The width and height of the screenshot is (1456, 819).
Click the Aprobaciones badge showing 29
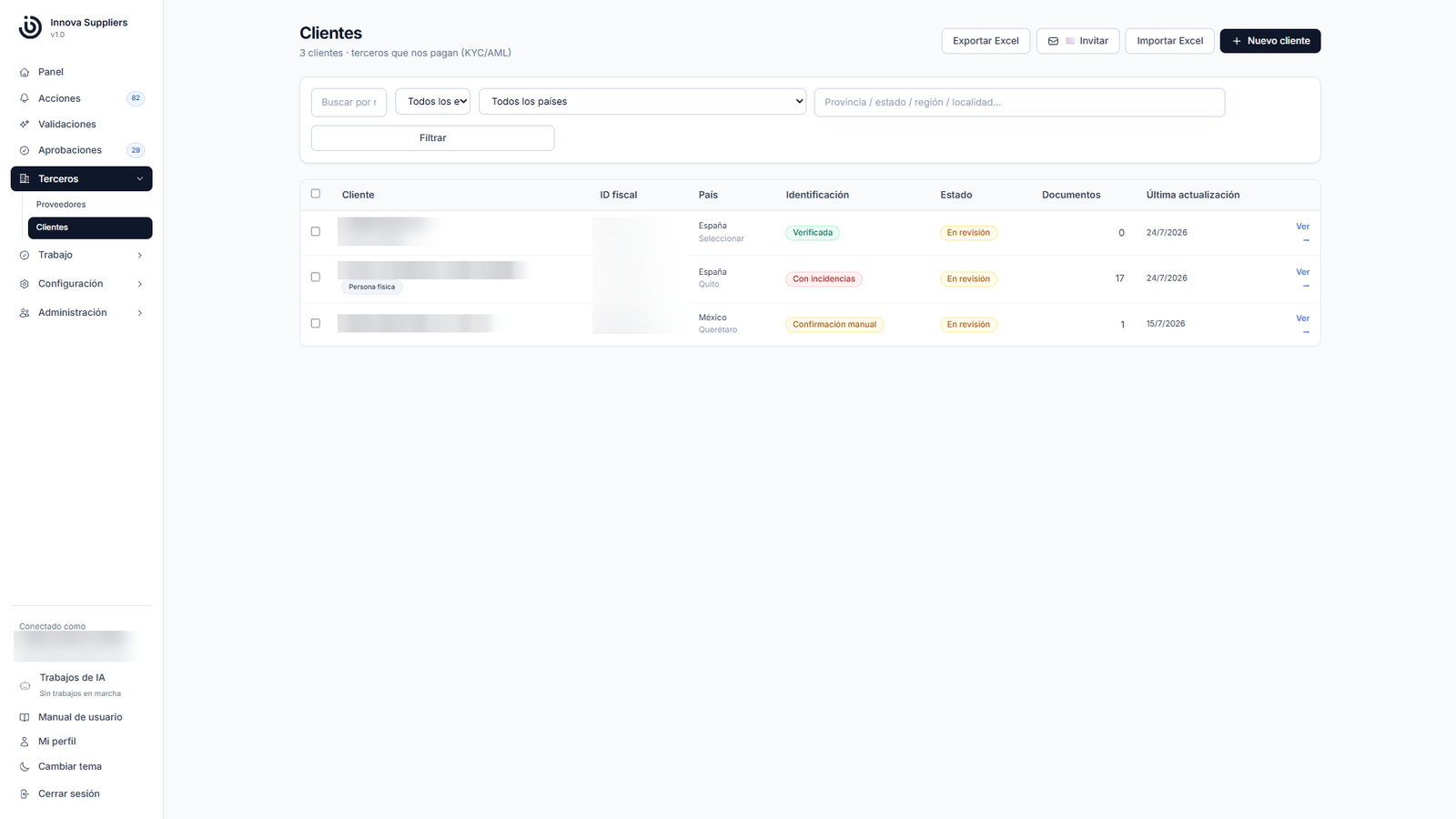pyautogui.click(x=136, y=150)
